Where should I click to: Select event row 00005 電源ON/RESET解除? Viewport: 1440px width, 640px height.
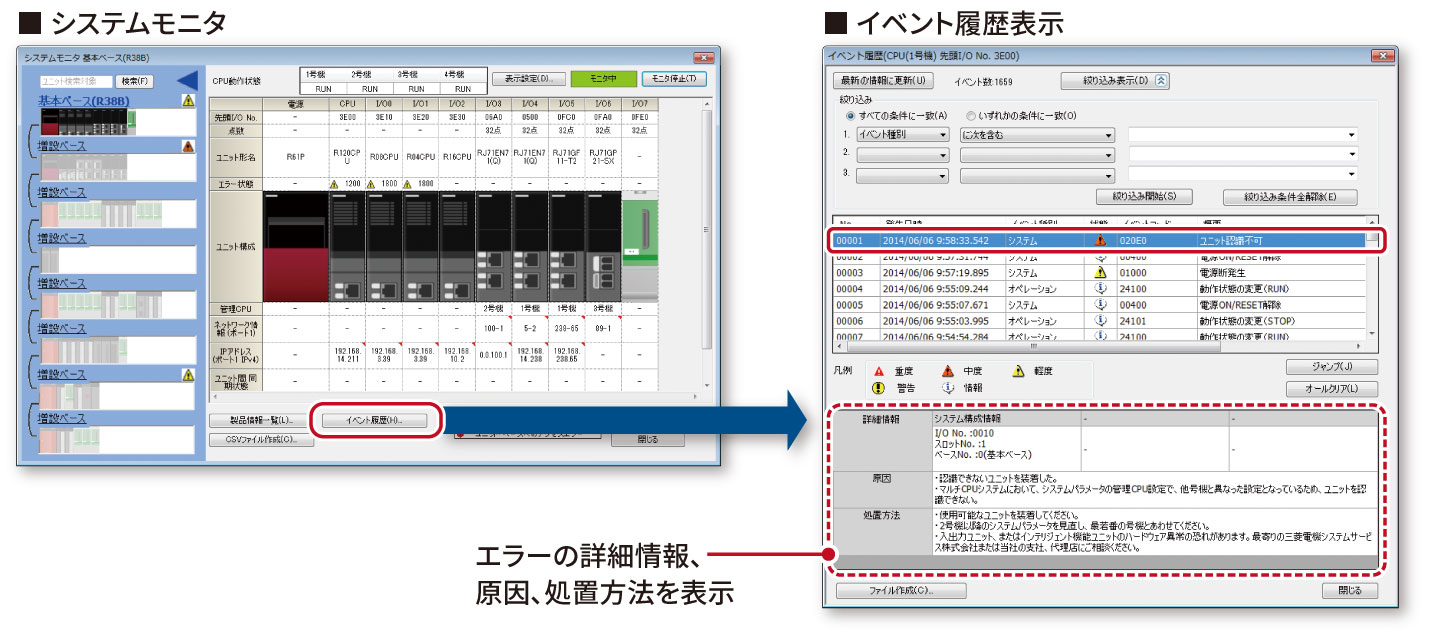1100,305
